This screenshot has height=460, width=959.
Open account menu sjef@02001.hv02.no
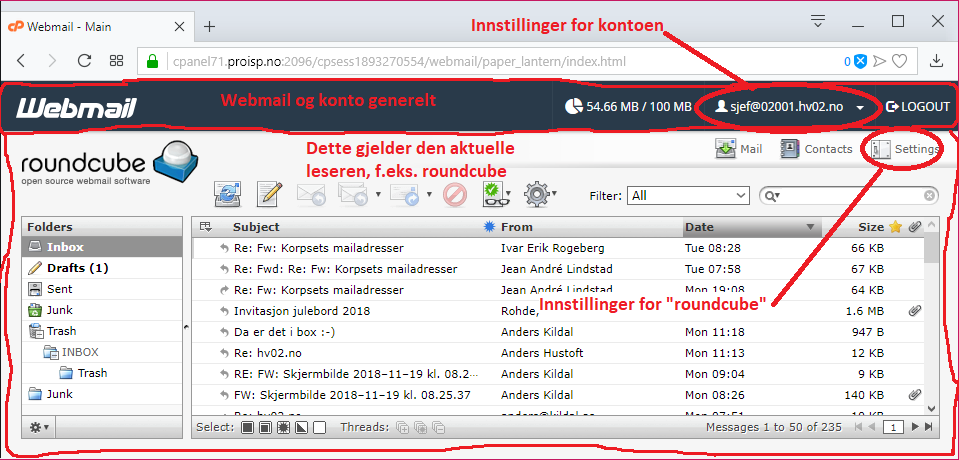point(790,106)
